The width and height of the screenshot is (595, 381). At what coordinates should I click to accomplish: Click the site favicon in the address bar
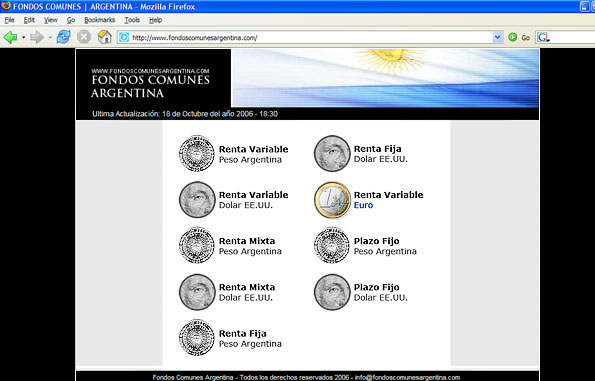pyautogui.click(x=124, y=37)
